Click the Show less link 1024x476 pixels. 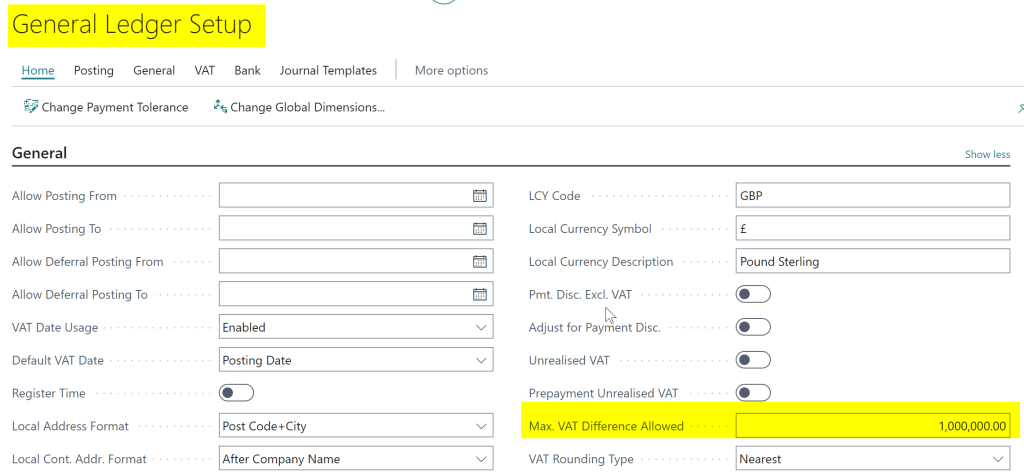(987, 155)
